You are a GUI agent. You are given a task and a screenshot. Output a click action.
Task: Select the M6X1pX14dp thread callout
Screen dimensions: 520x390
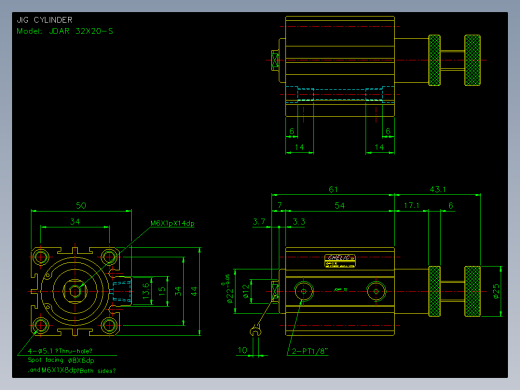pyautogui.click(x=172, y=223)
